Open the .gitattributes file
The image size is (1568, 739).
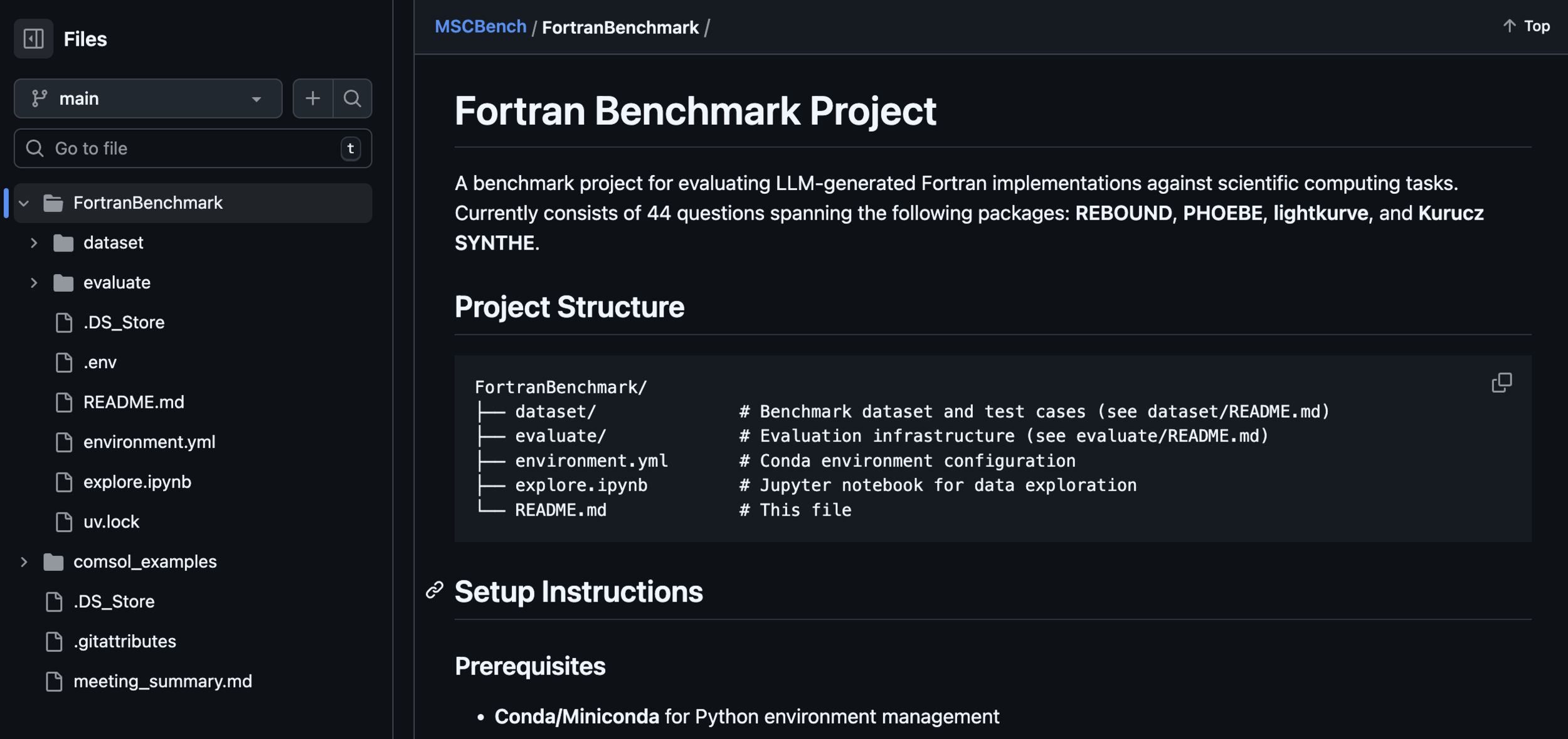pos(125,641)
